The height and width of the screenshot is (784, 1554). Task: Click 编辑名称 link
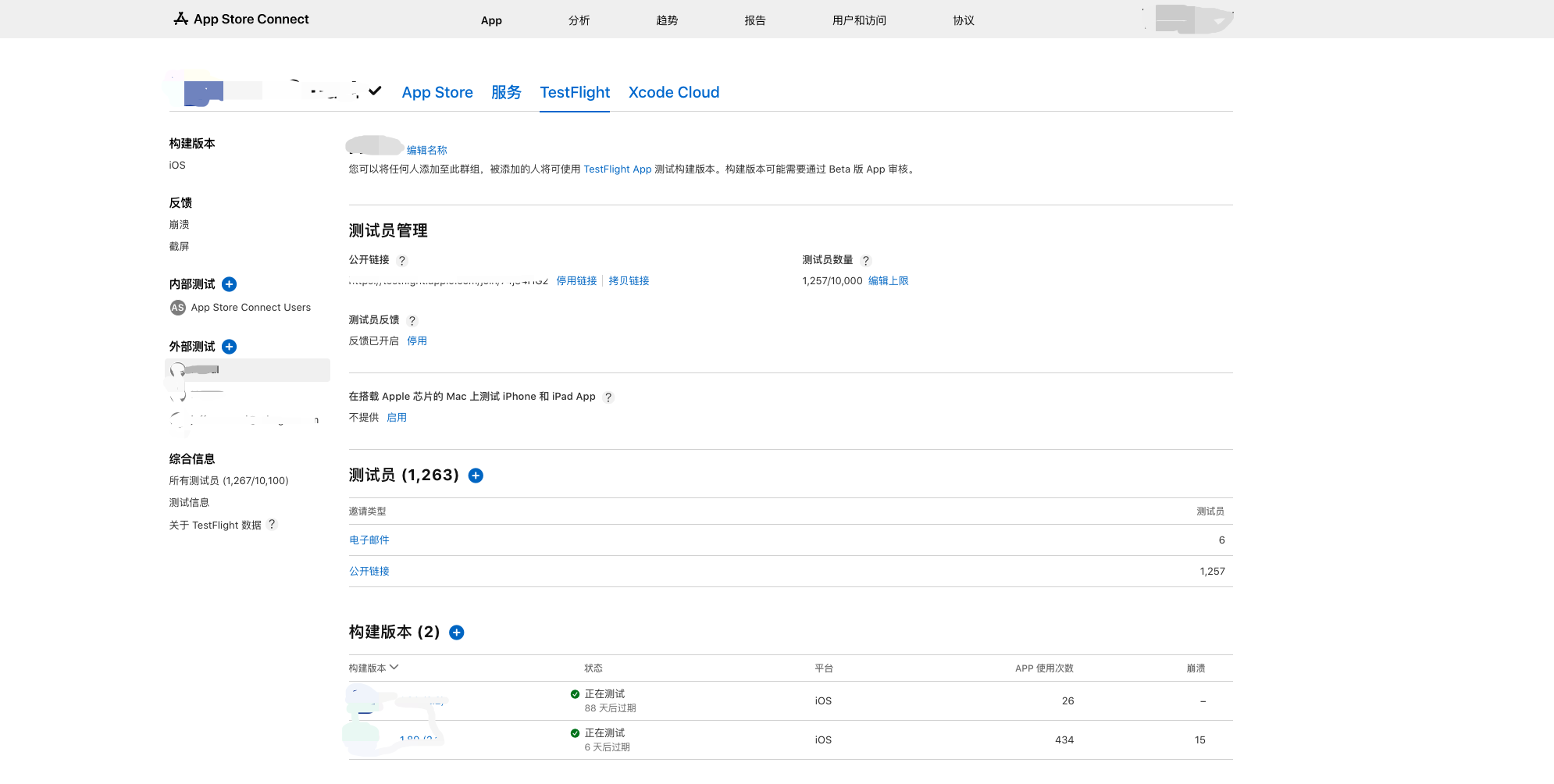tap(426, 151)
